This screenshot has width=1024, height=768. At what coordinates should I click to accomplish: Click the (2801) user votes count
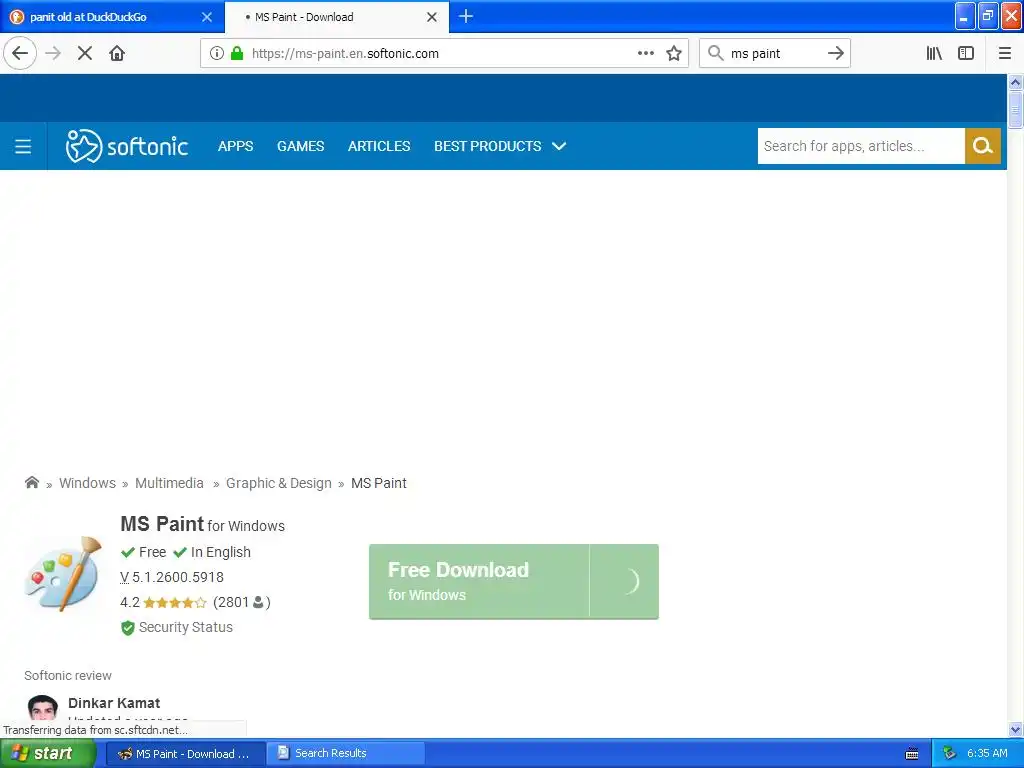[242, 602]
